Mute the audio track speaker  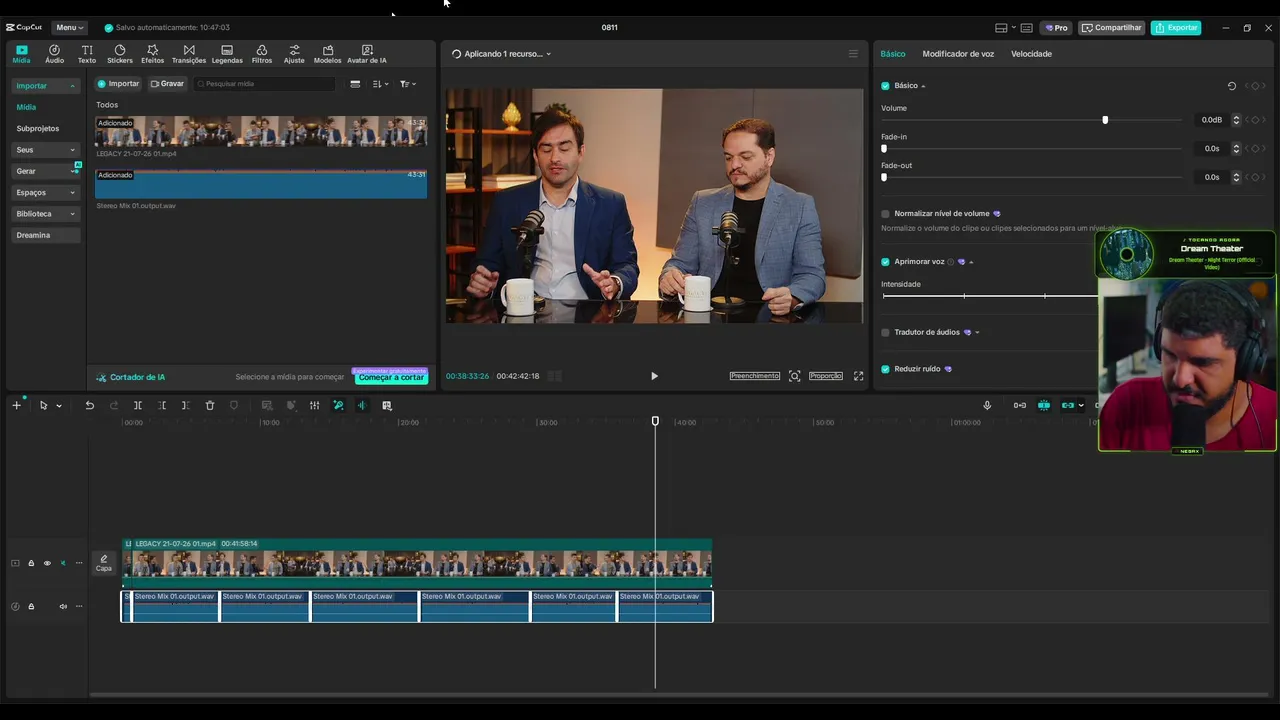63,606
